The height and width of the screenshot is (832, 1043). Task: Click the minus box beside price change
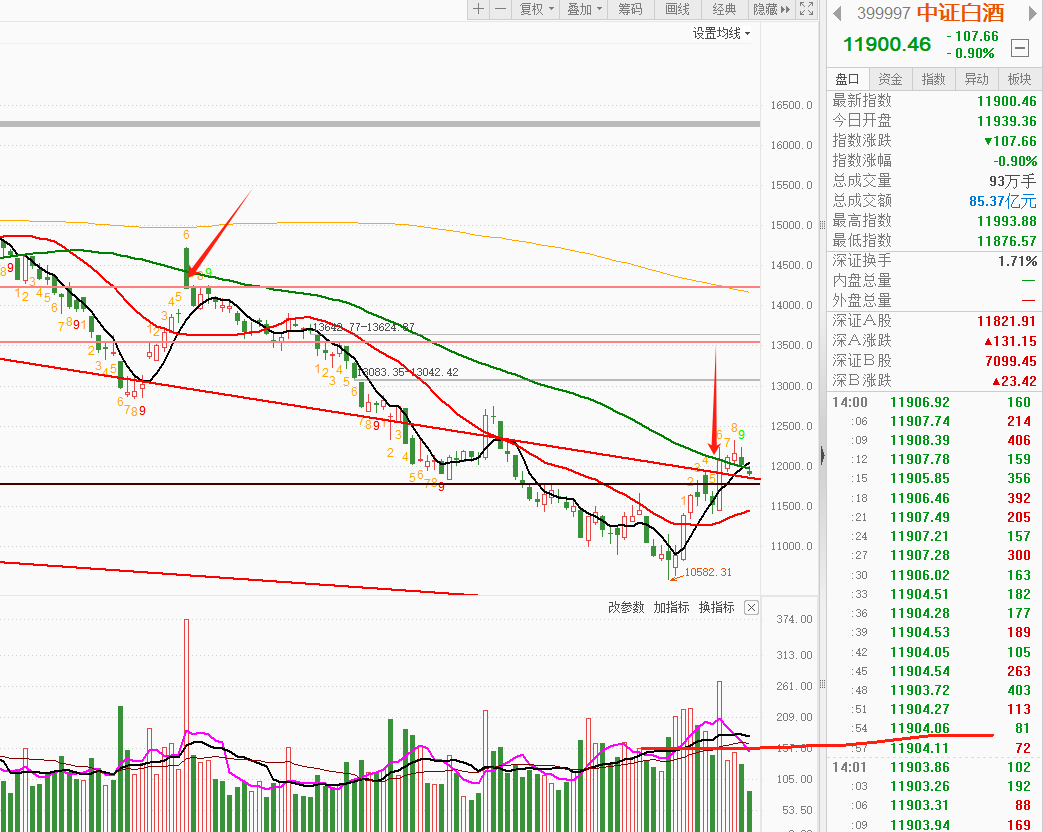1020,48
